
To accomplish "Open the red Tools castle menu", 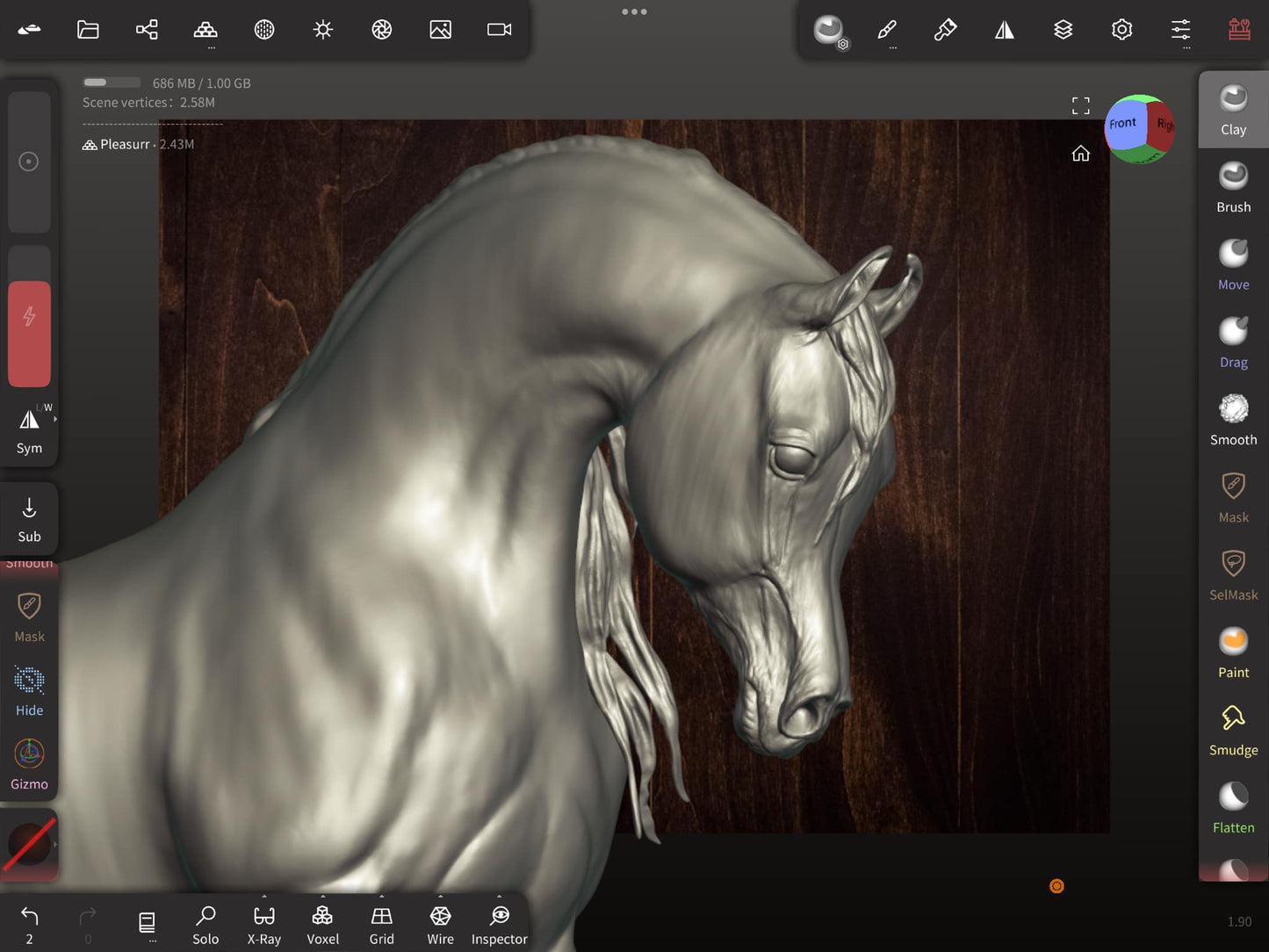I will click(1239, 30).
